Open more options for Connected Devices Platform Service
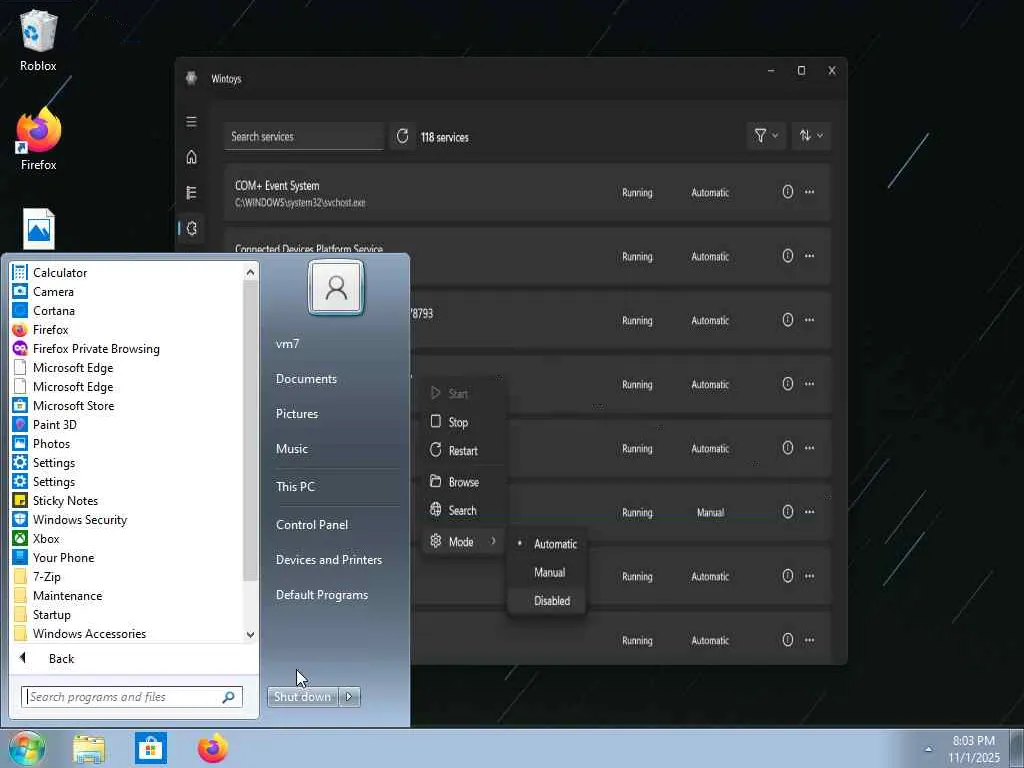This screenshot has width=1024, height=768. pyautogui.click(x=810, y=256)
